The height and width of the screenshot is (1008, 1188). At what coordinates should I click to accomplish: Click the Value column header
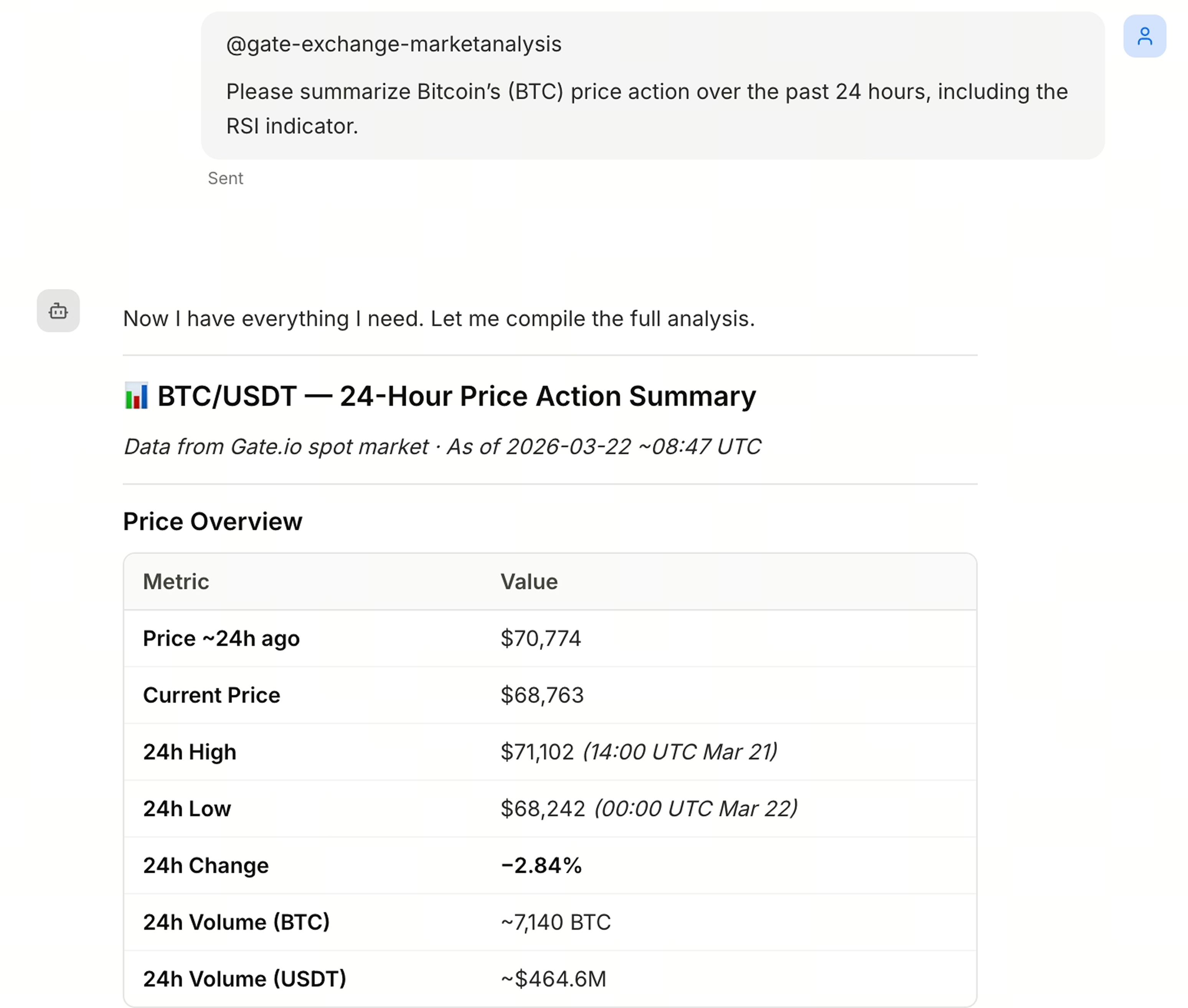pos(529,582)
